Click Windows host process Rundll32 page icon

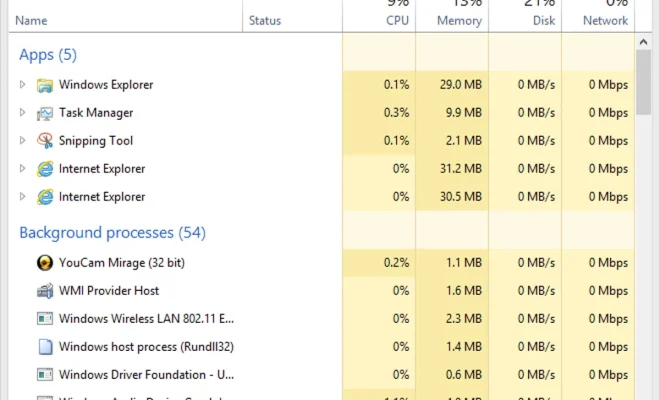tap(45, 347)
